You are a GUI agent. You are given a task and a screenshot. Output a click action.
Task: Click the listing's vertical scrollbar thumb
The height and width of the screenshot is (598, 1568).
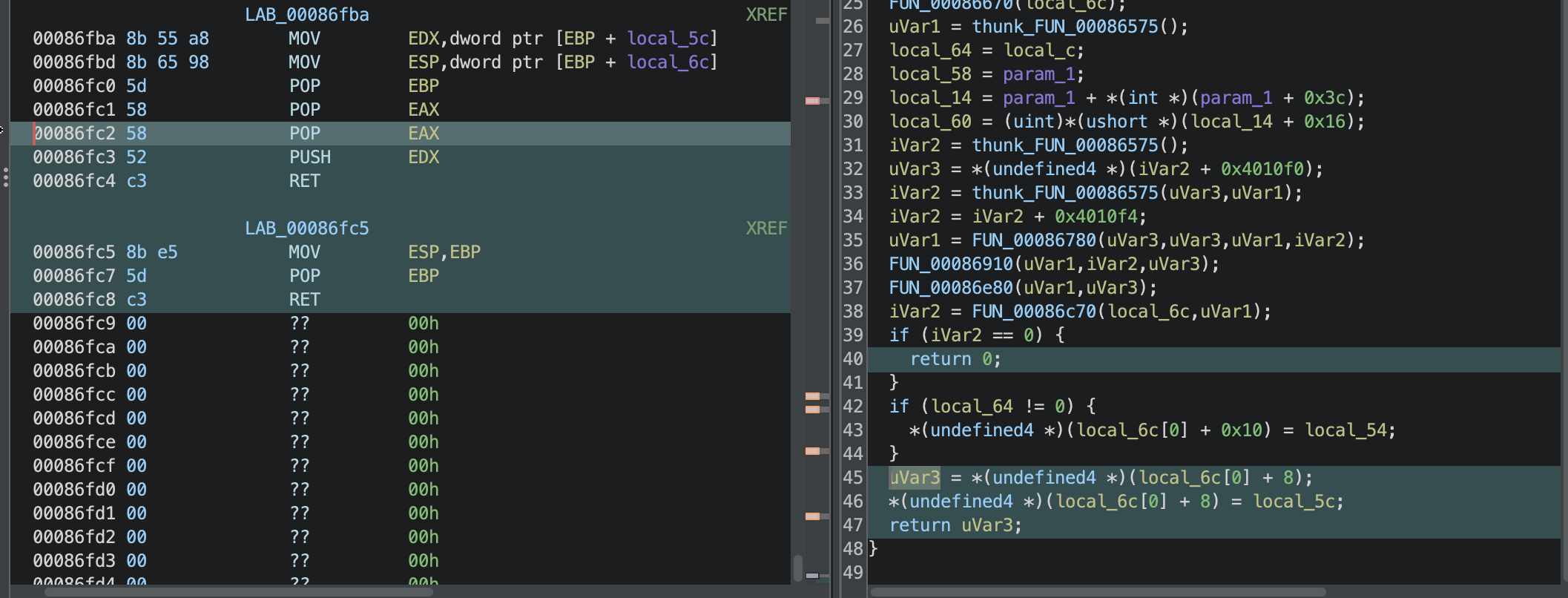tap(798, 568)
